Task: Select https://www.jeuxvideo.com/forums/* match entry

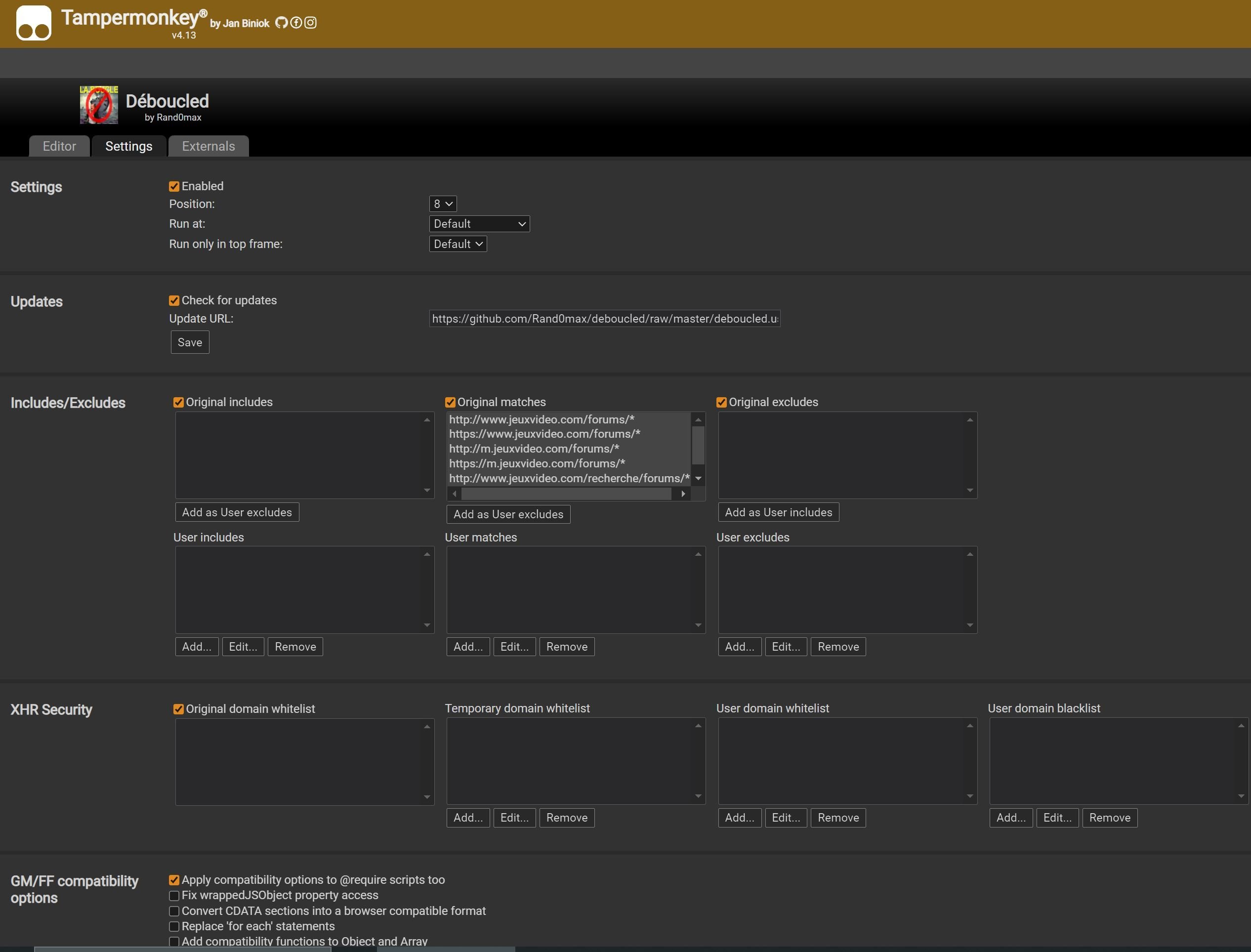Action: [568, 434]
